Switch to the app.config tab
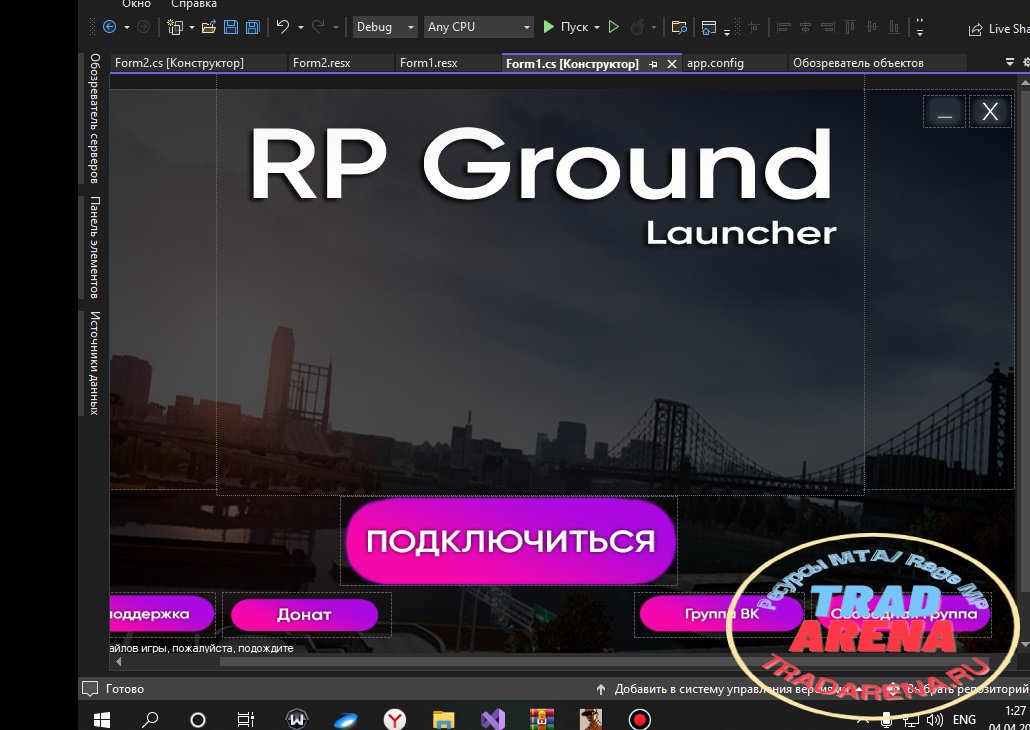This screenshot has height=730, width=1030. [x=715, y=63]
